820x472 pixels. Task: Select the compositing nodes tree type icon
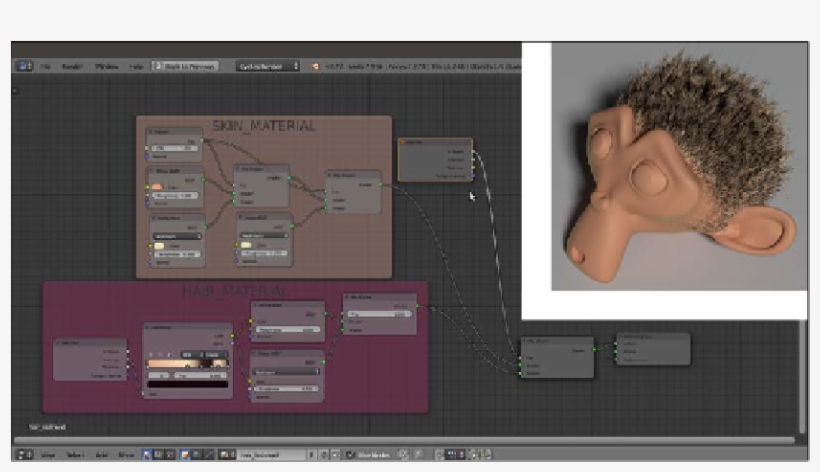tap(159, 455)
